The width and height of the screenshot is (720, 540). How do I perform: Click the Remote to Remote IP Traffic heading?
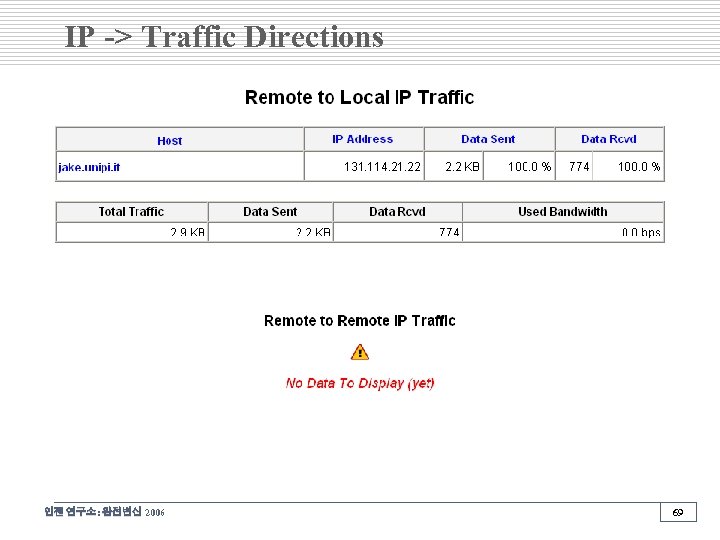pyautogui.click(x=360, y=321)
